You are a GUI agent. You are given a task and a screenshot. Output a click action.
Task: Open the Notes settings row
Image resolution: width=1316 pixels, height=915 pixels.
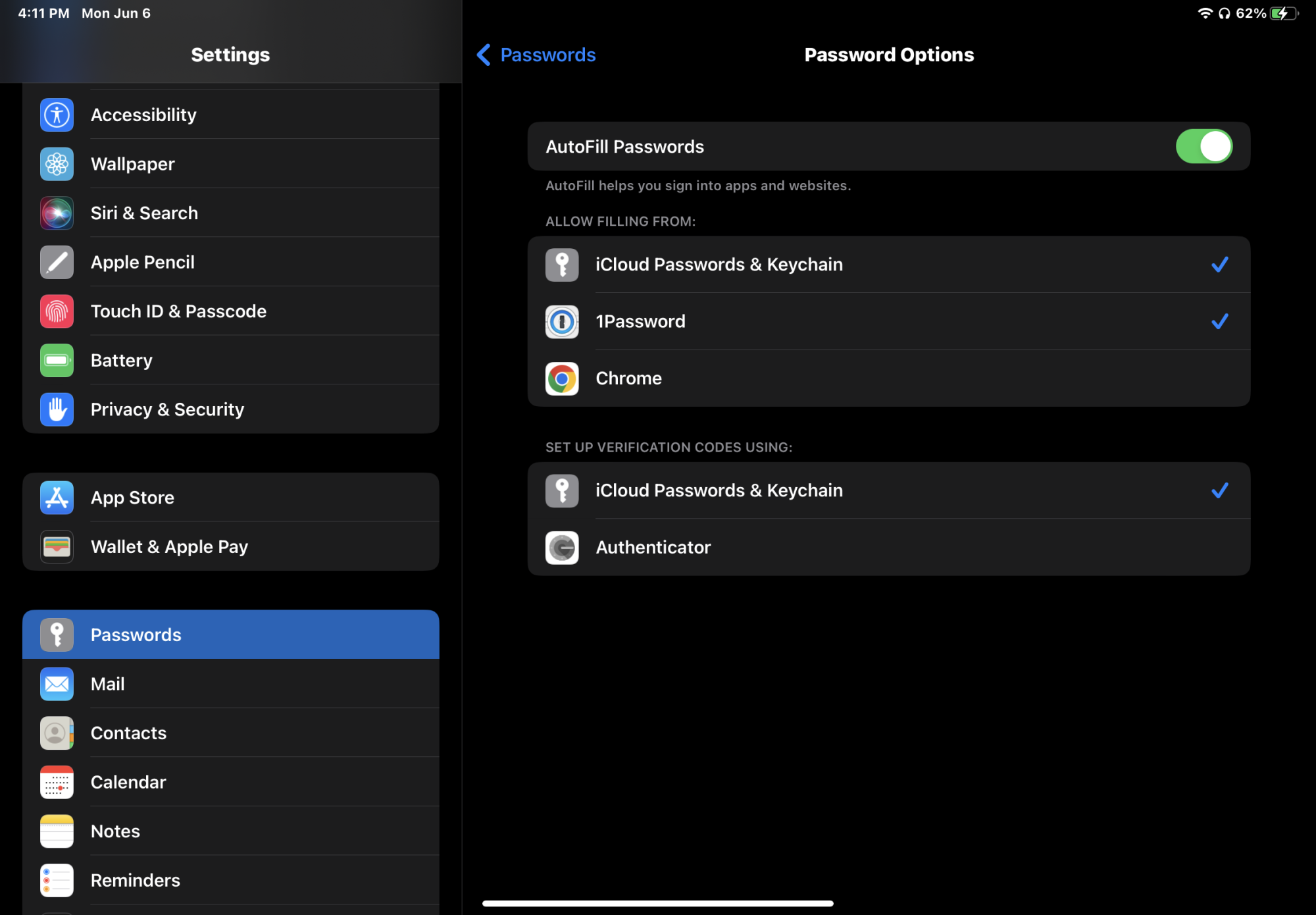click(x=230, y=831)
